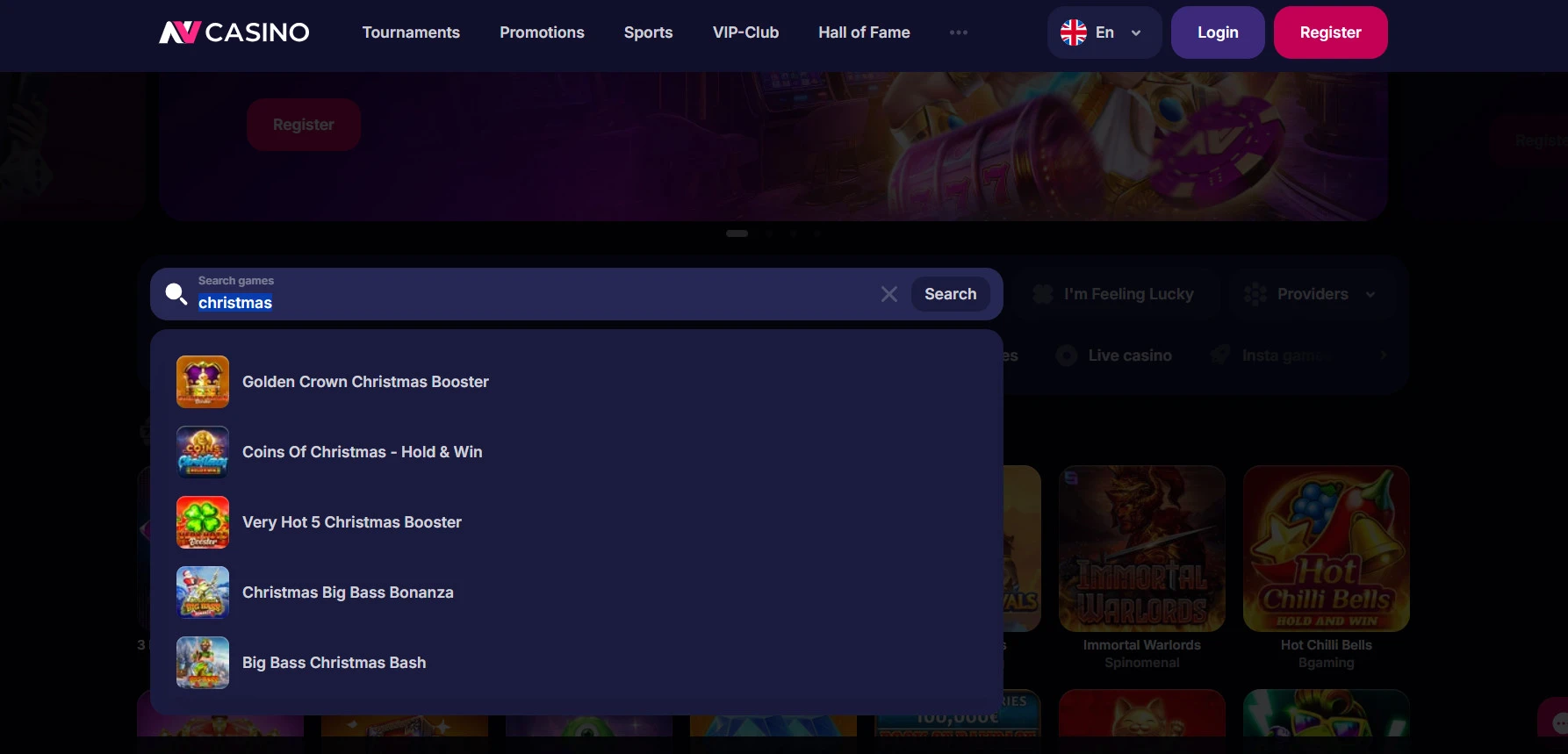Click the category tabs next arrow

(x=1384, y=355)
